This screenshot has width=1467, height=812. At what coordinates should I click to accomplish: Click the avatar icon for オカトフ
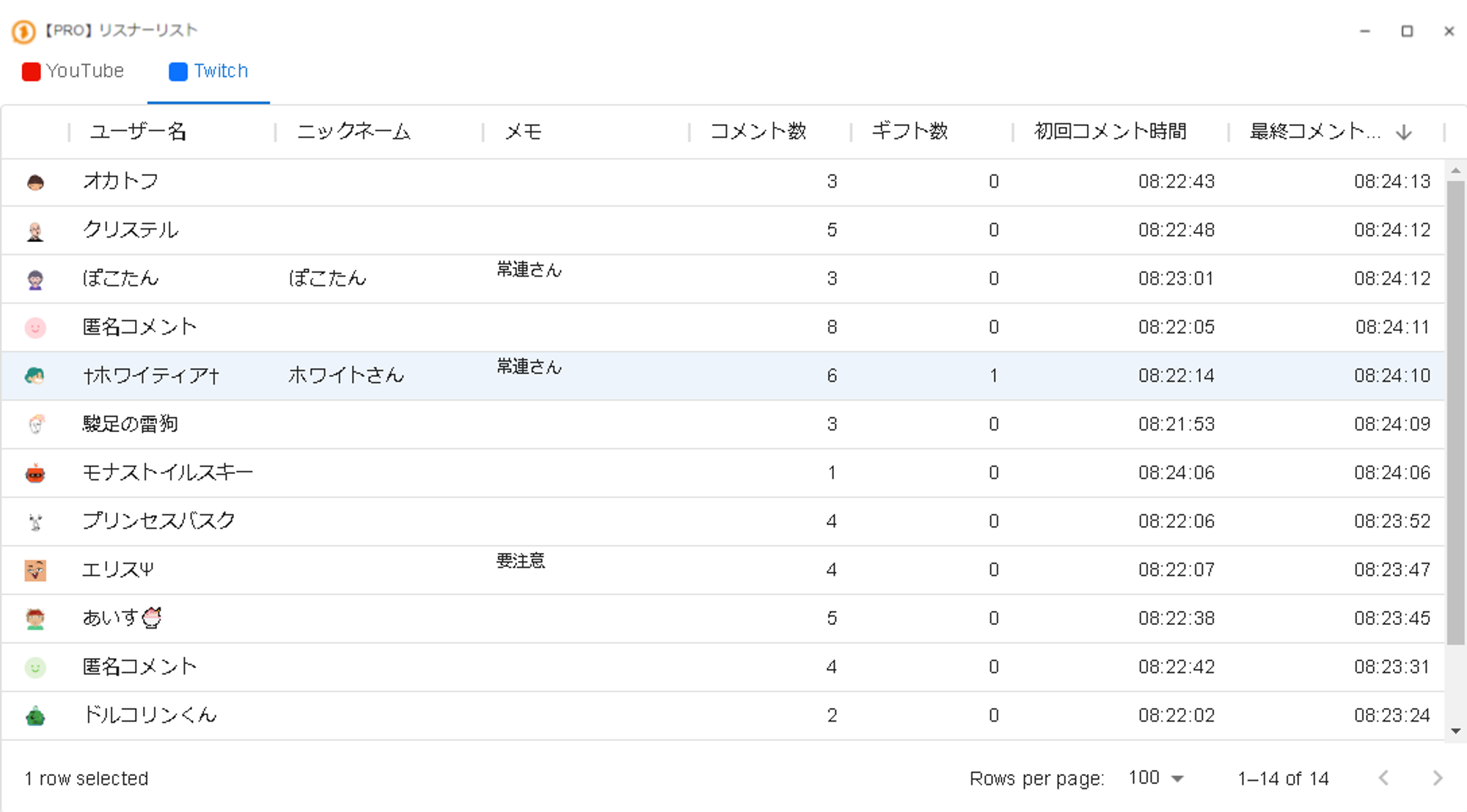tap(35, 182)
